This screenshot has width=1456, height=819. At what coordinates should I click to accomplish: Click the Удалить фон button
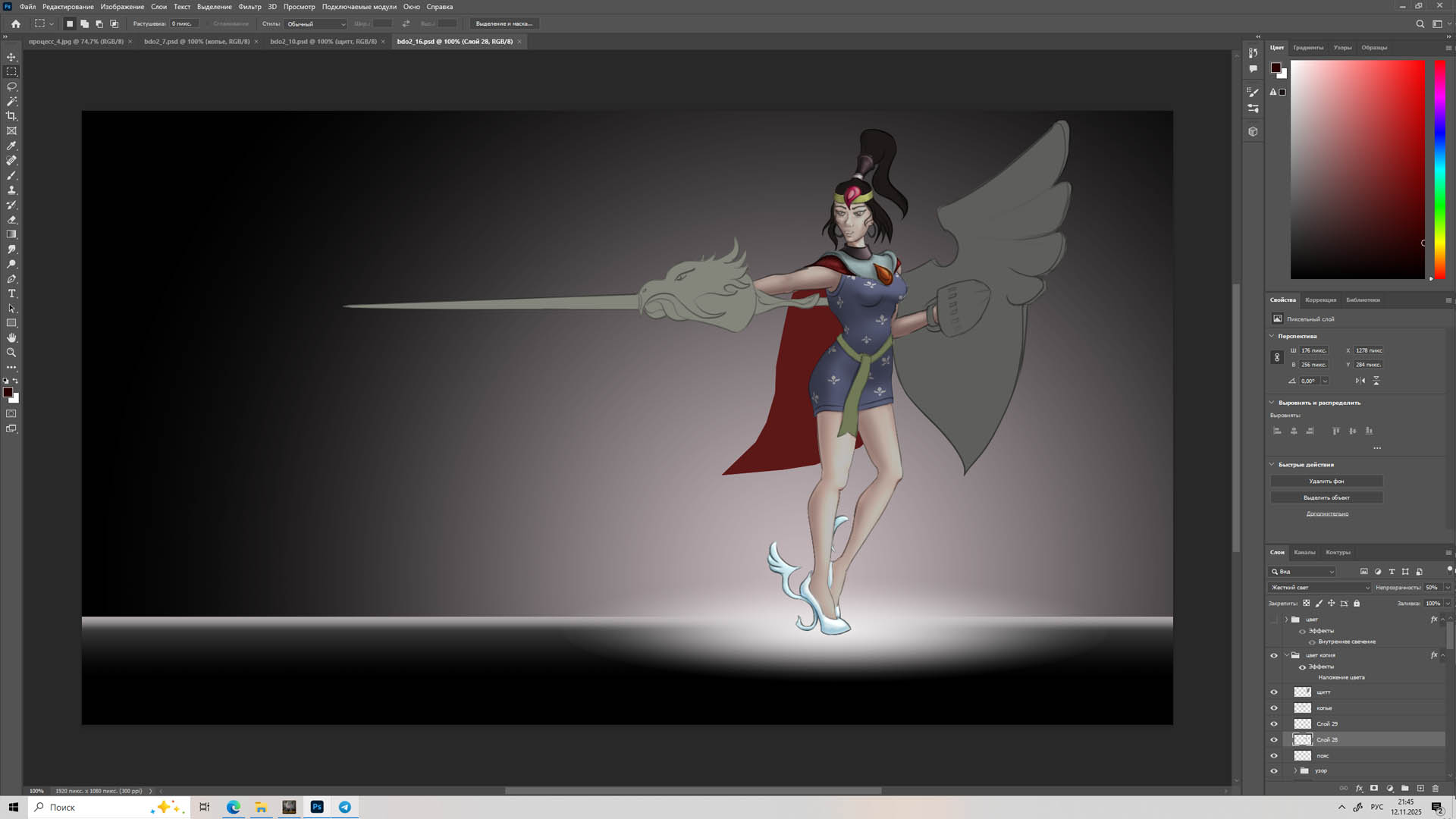tap(1326, 482)
